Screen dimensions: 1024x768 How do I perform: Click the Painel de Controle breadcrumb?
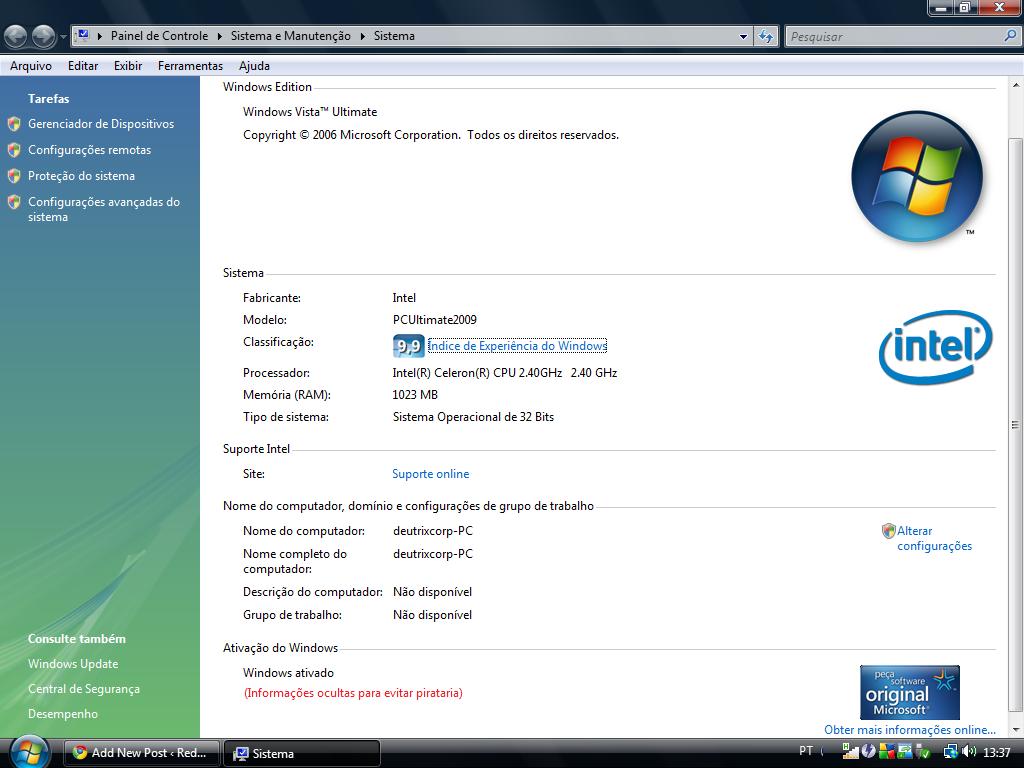click(x=159, y=36)
